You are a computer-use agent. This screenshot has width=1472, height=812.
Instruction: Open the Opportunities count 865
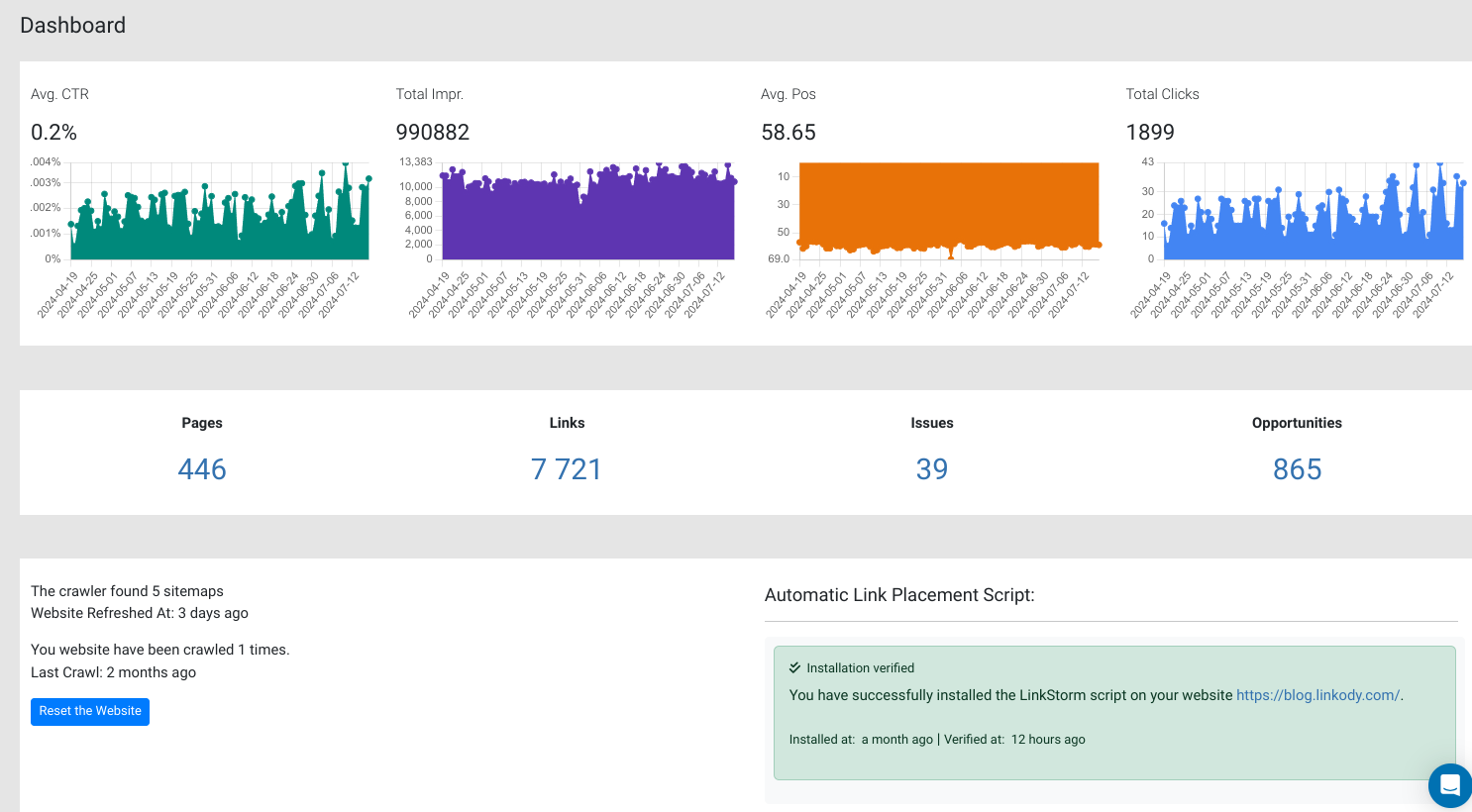pyautogui.click(x=1297, y=469)
